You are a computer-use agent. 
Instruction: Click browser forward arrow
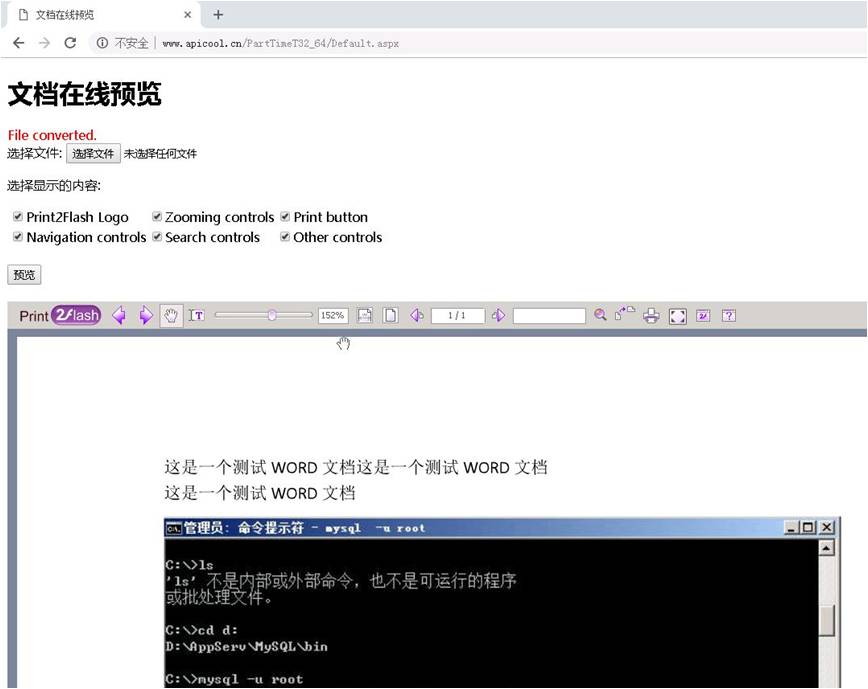44,43
